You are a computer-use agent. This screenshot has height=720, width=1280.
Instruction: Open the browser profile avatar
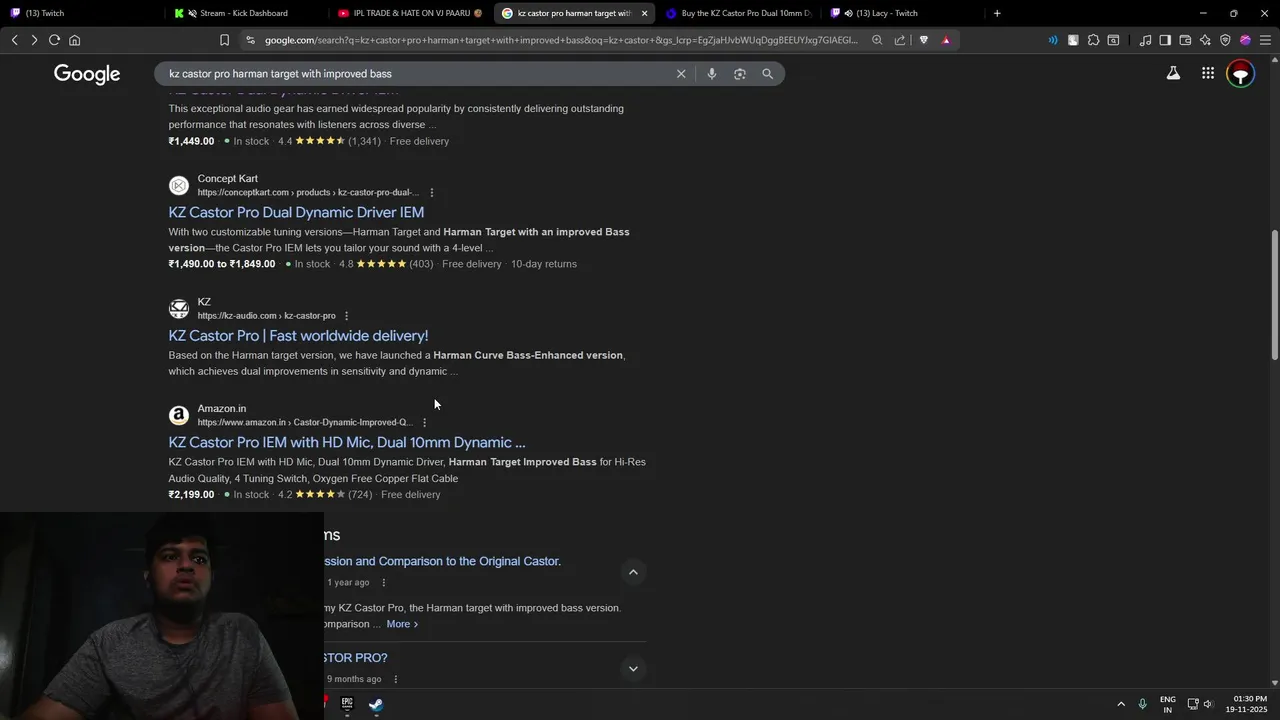click(x=1245, y=40)
